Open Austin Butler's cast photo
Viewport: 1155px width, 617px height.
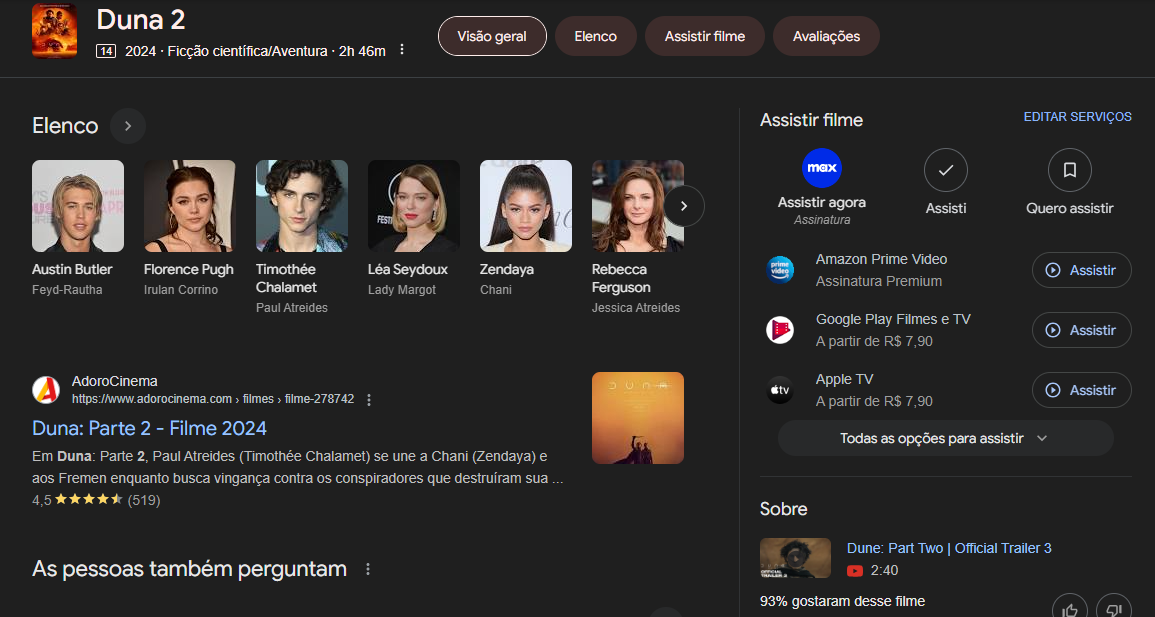(x=78, y=206)
